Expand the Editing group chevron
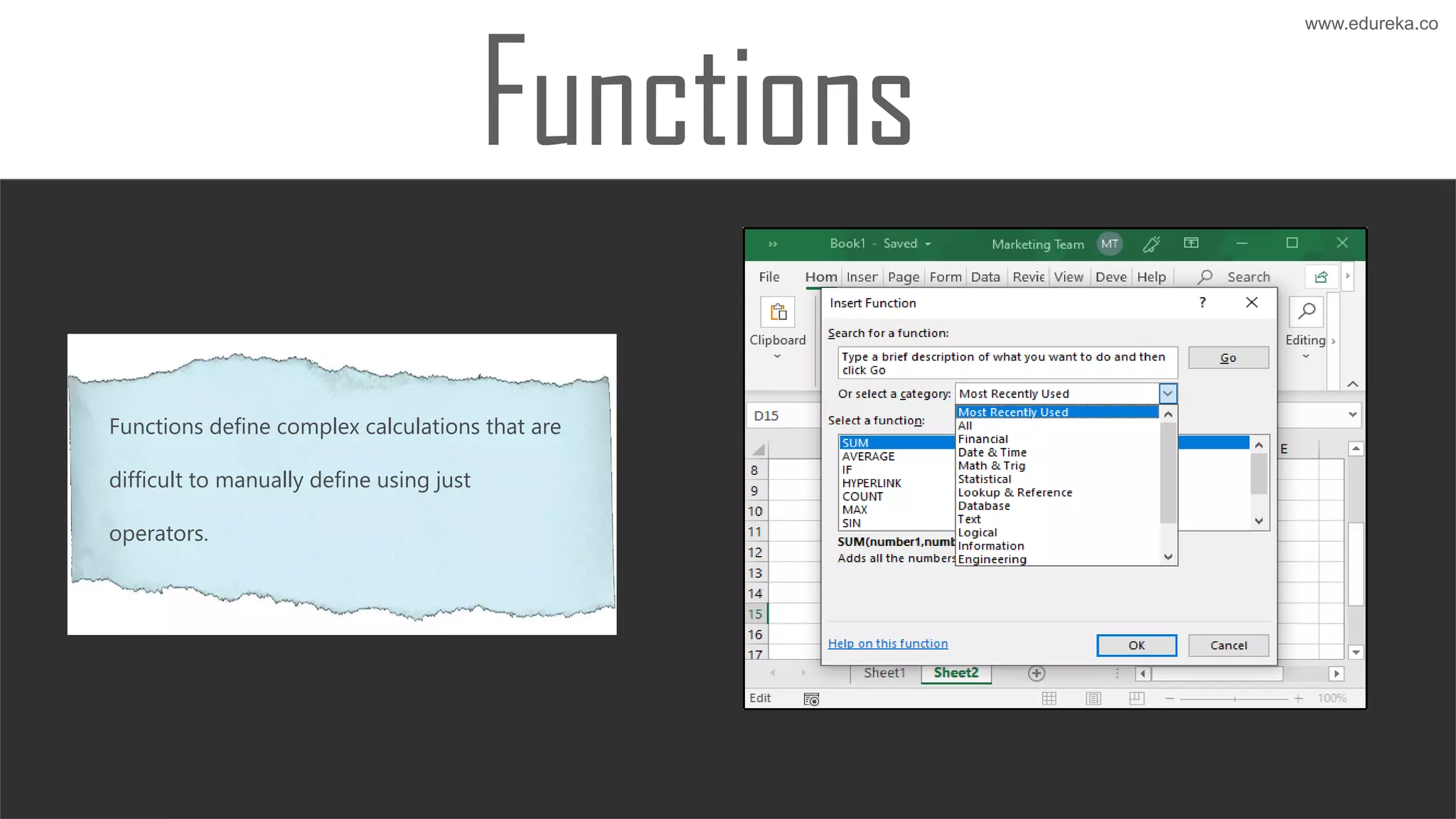The image size is (1456, 819). pyautogui.click(x=1306, y=356)
